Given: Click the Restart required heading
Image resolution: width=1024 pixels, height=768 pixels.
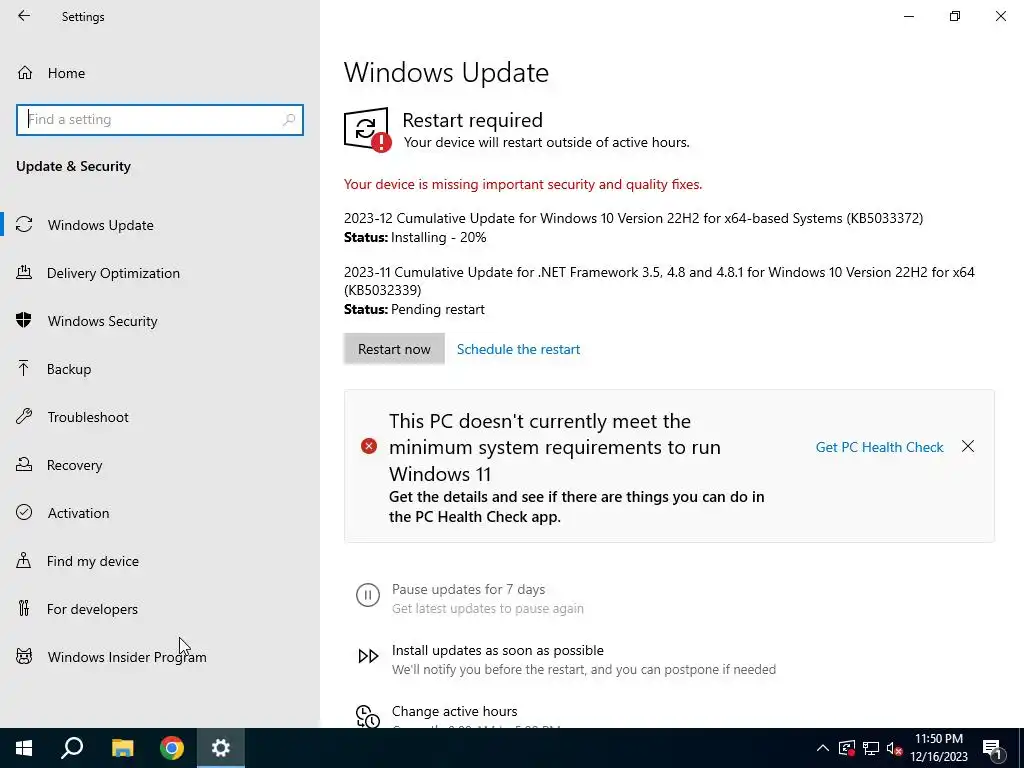Looking at the screenshot, I should coord(472,120).
